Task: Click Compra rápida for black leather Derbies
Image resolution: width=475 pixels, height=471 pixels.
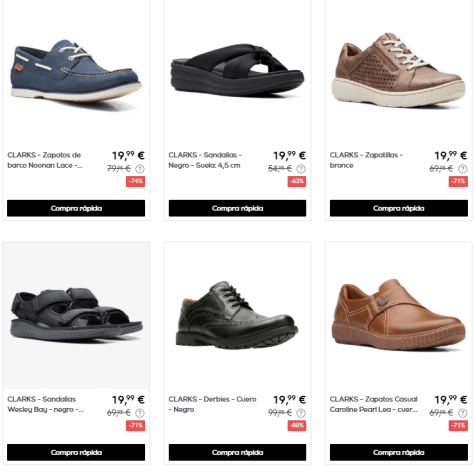Action: 237,452
